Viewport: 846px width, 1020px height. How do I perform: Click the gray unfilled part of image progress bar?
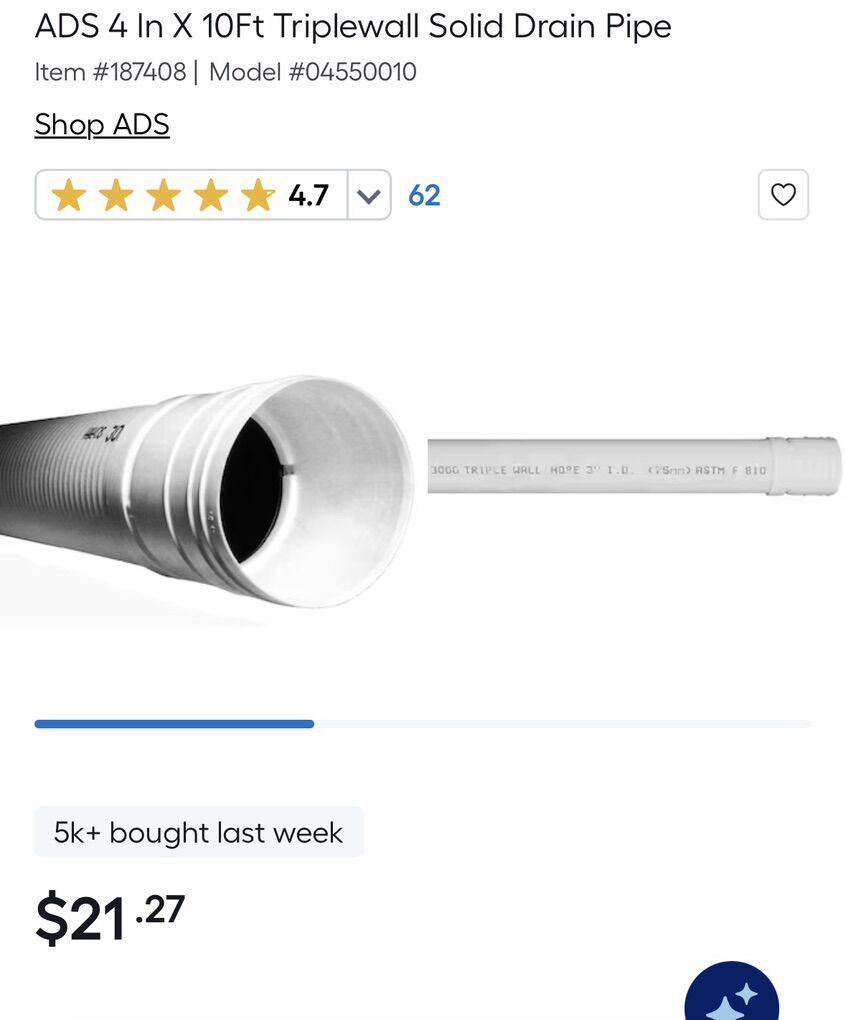click(x=562, y=724)
